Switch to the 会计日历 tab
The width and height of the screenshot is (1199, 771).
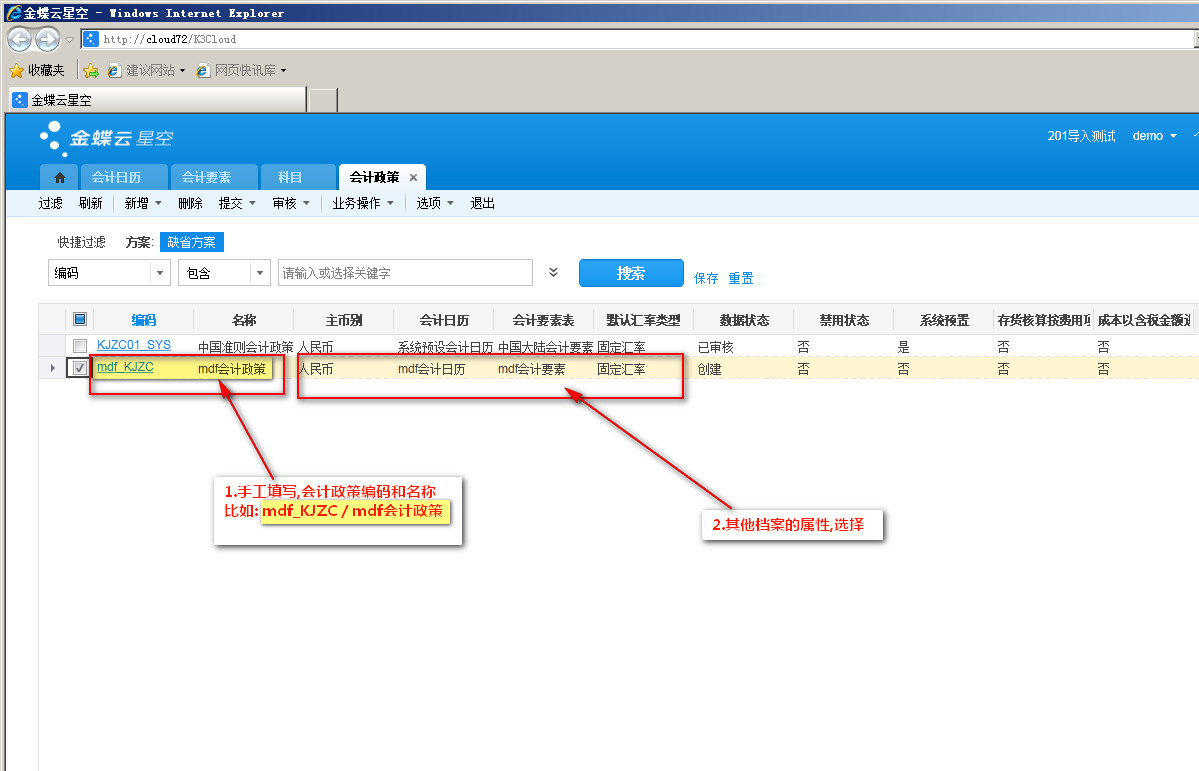pyautogui.click(x=123, y=177)
